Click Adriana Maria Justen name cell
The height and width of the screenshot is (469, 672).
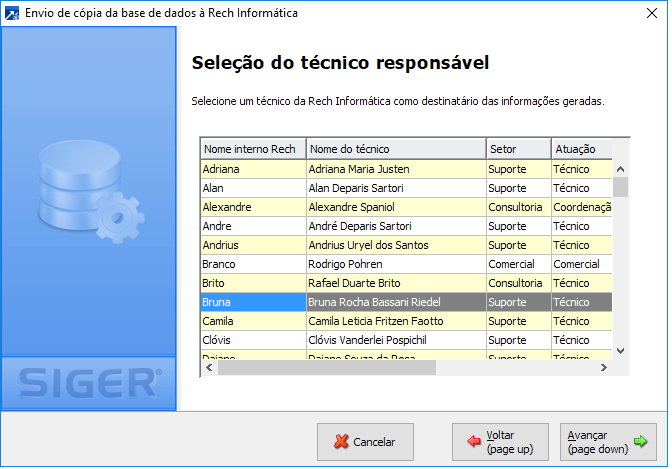point(396,169)
